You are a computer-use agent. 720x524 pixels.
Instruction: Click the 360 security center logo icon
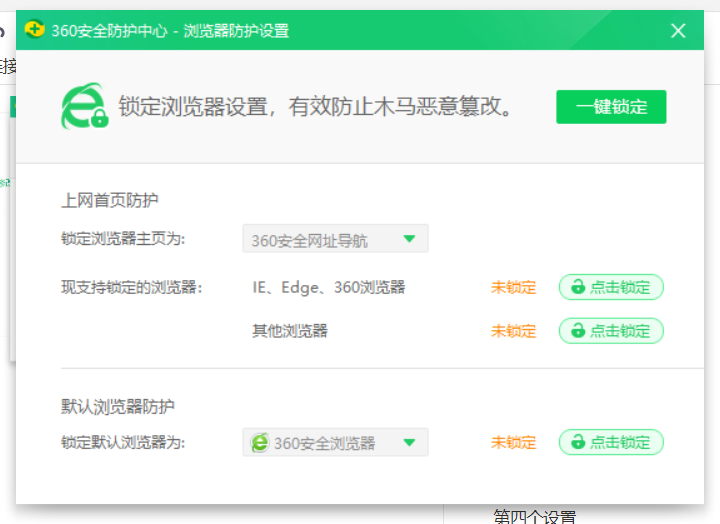(34, 30)
